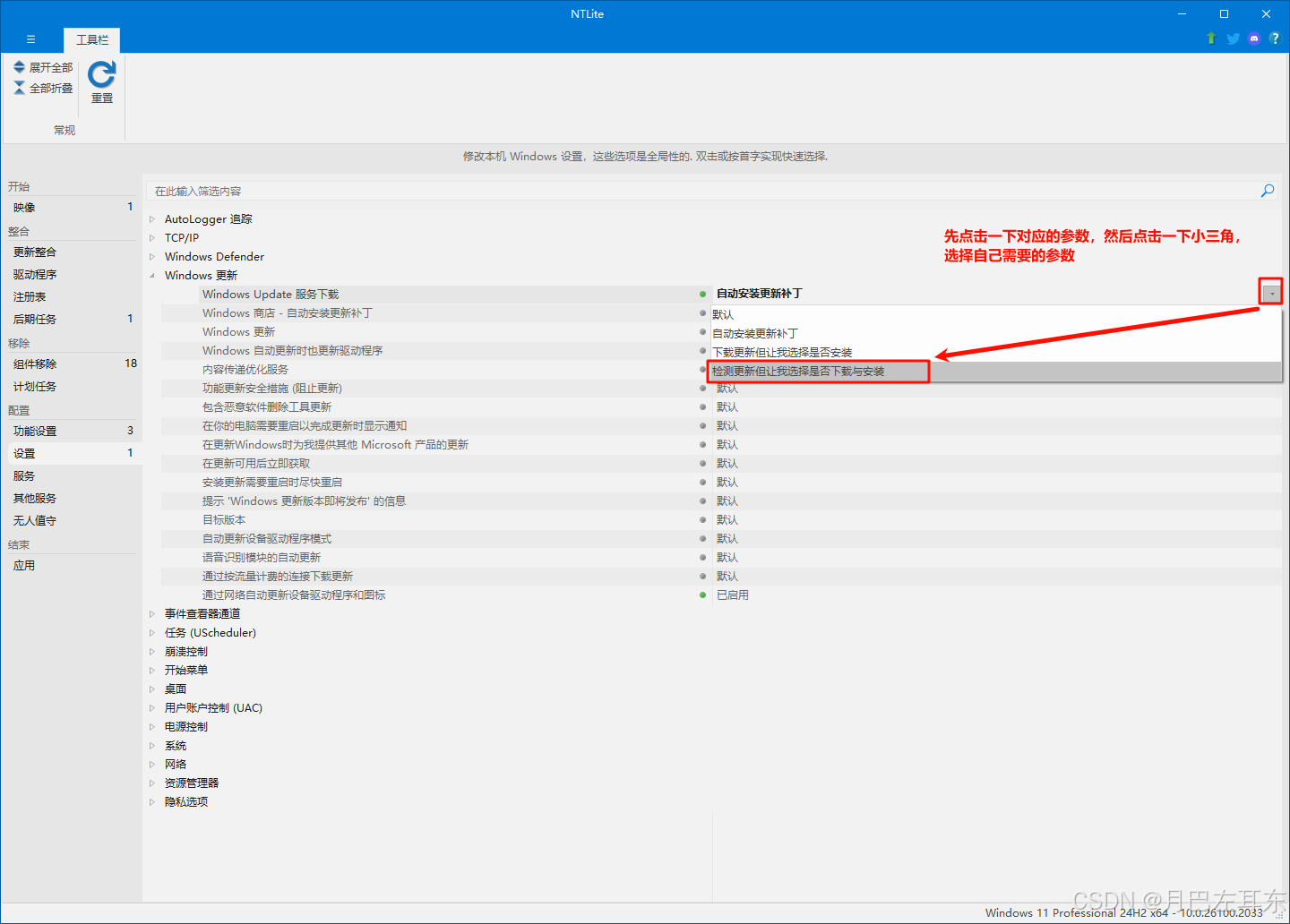The image size is (1290, 924).
Task: Open the 工具栏 tab
Action: pos(92,40)
